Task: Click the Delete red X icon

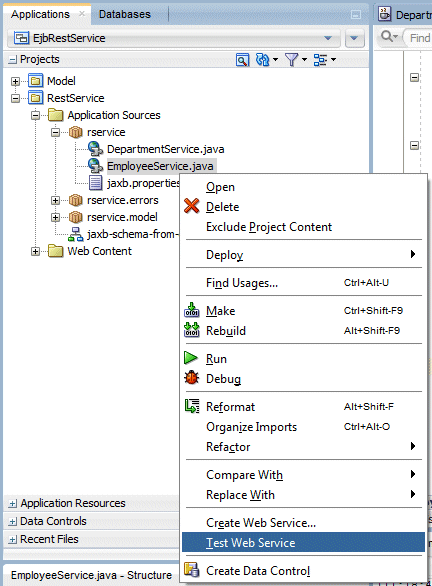Action: coord(192,206)
